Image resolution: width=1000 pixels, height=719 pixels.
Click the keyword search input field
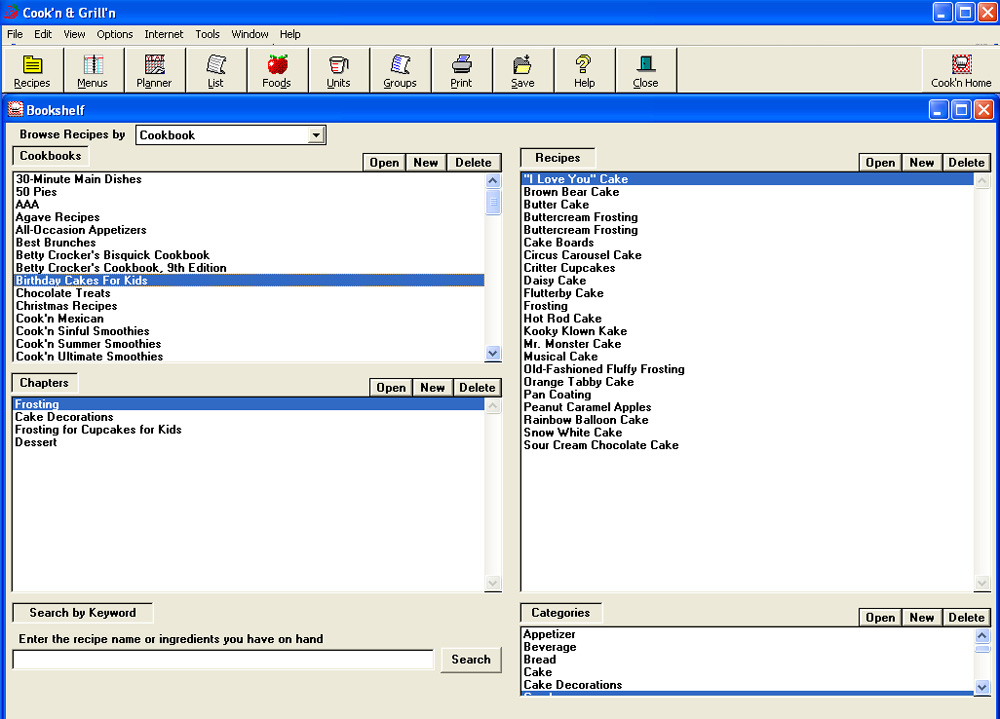[223, 660]
